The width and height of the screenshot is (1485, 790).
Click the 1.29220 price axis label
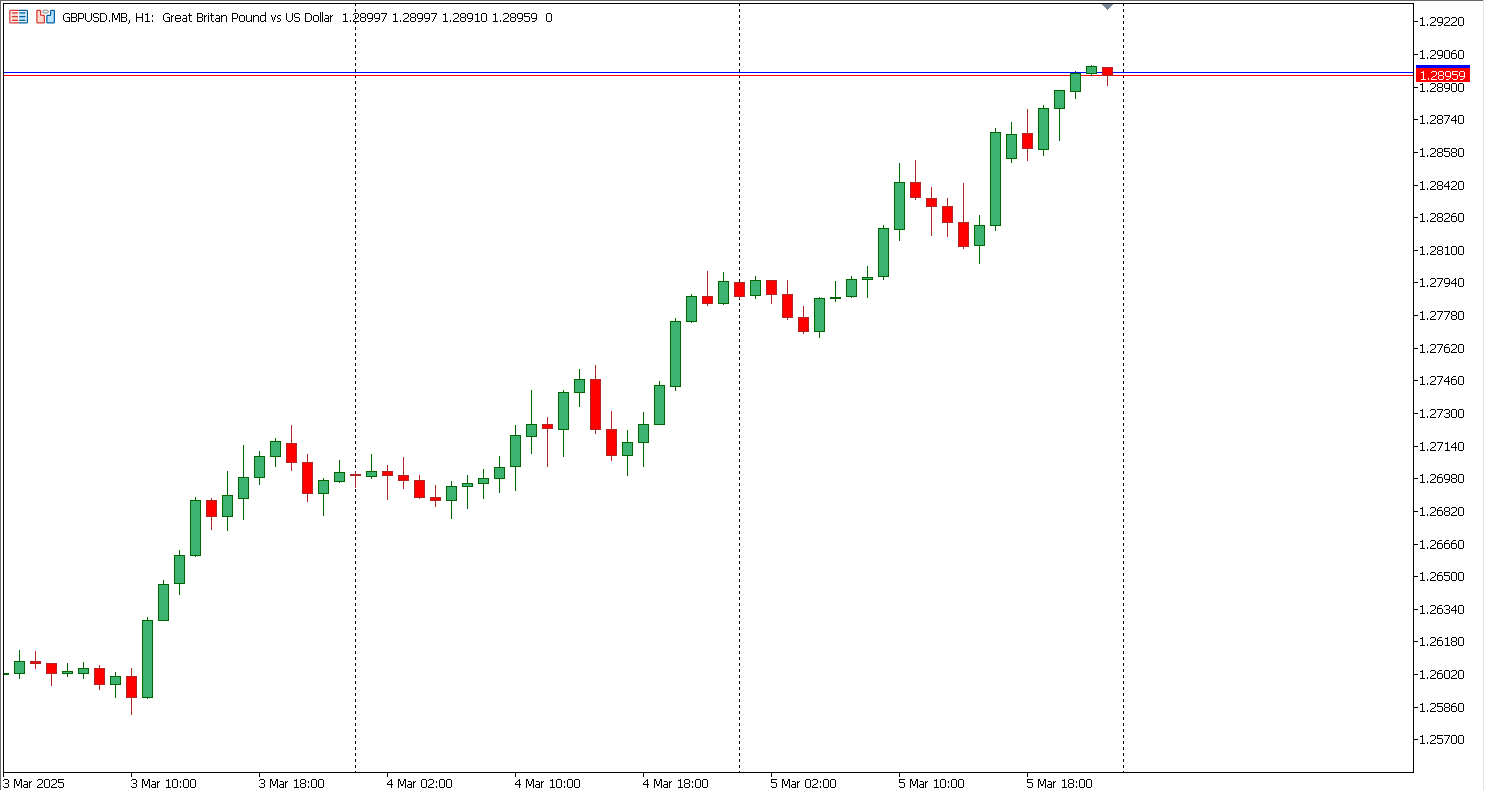click(1441, 22)
